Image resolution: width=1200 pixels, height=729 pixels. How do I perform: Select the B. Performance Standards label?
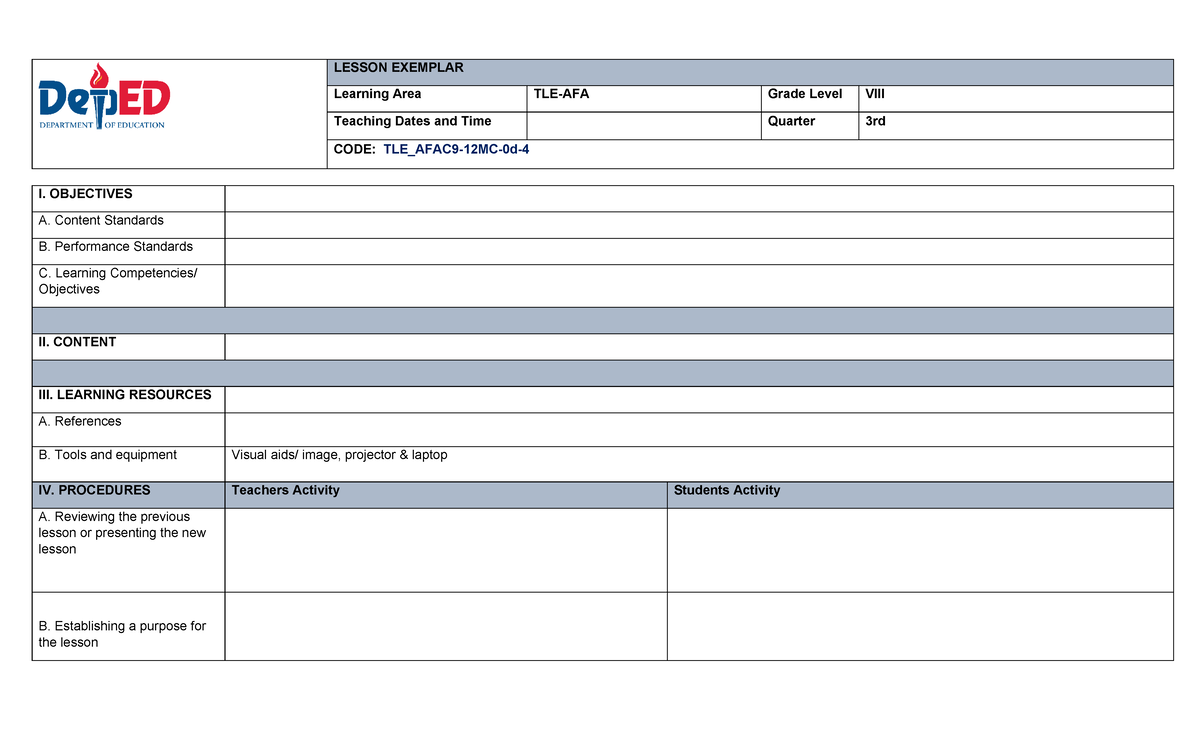115,246
